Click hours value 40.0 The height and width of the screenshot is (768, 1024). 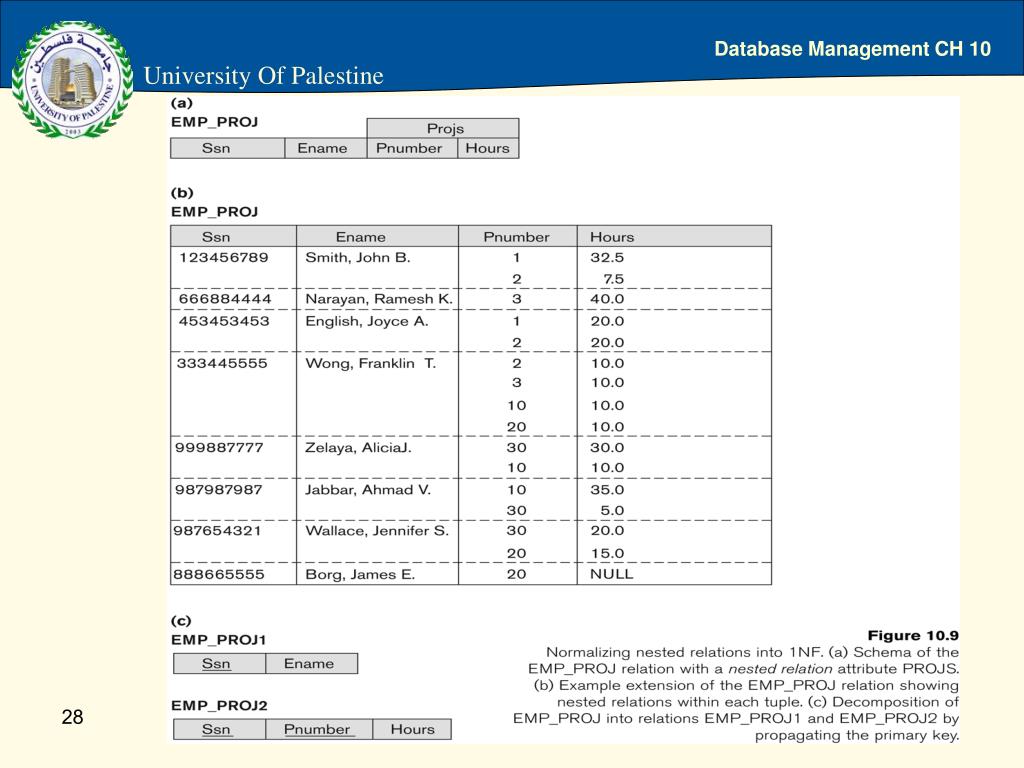point(607,299)
